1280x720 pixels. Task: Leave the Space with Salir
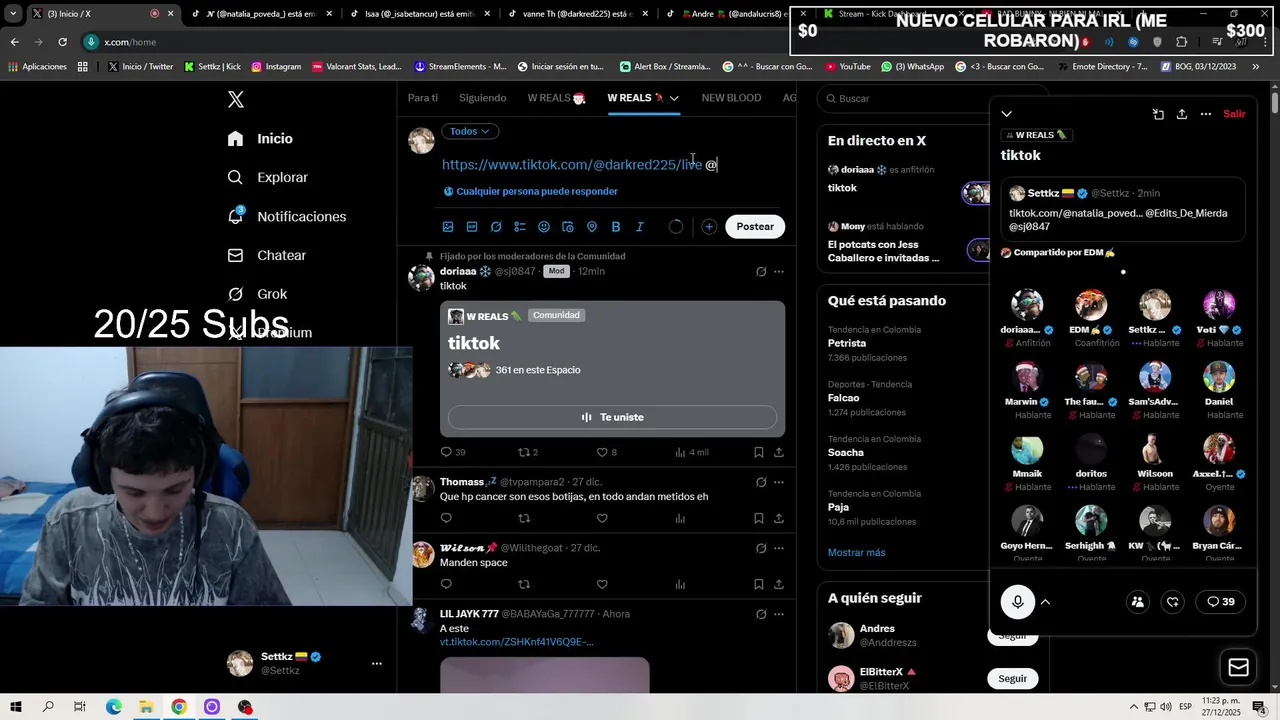point(1235,114)
